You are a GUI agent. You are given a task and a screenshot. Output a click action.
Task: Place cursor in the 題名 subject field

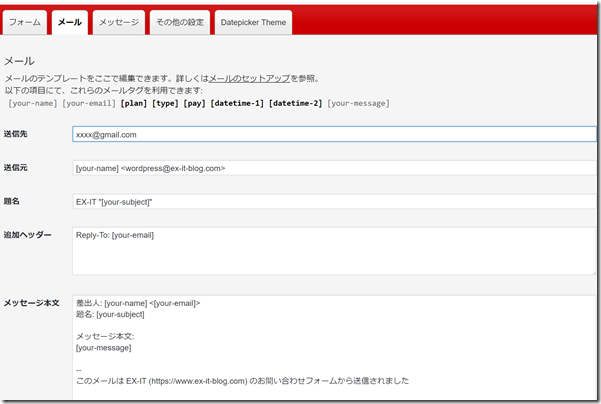pyautogui.click(x=333, y=202)
